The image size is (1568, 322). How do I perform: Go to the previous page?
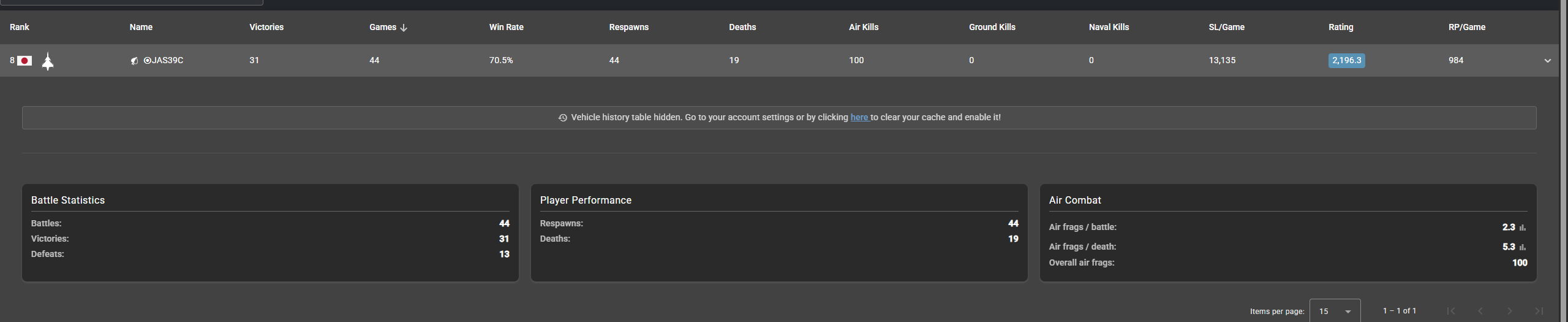(1480, 311)
